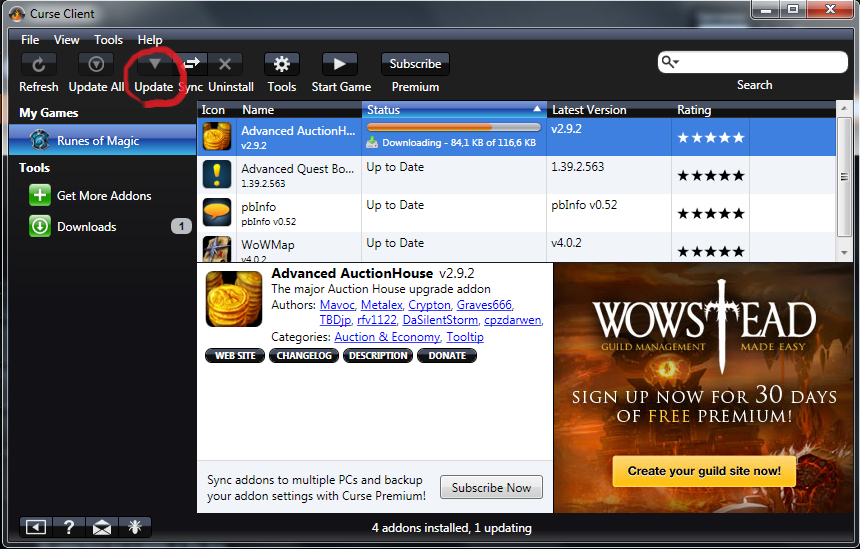Click the Update down-arrow icon

point(154,64)
